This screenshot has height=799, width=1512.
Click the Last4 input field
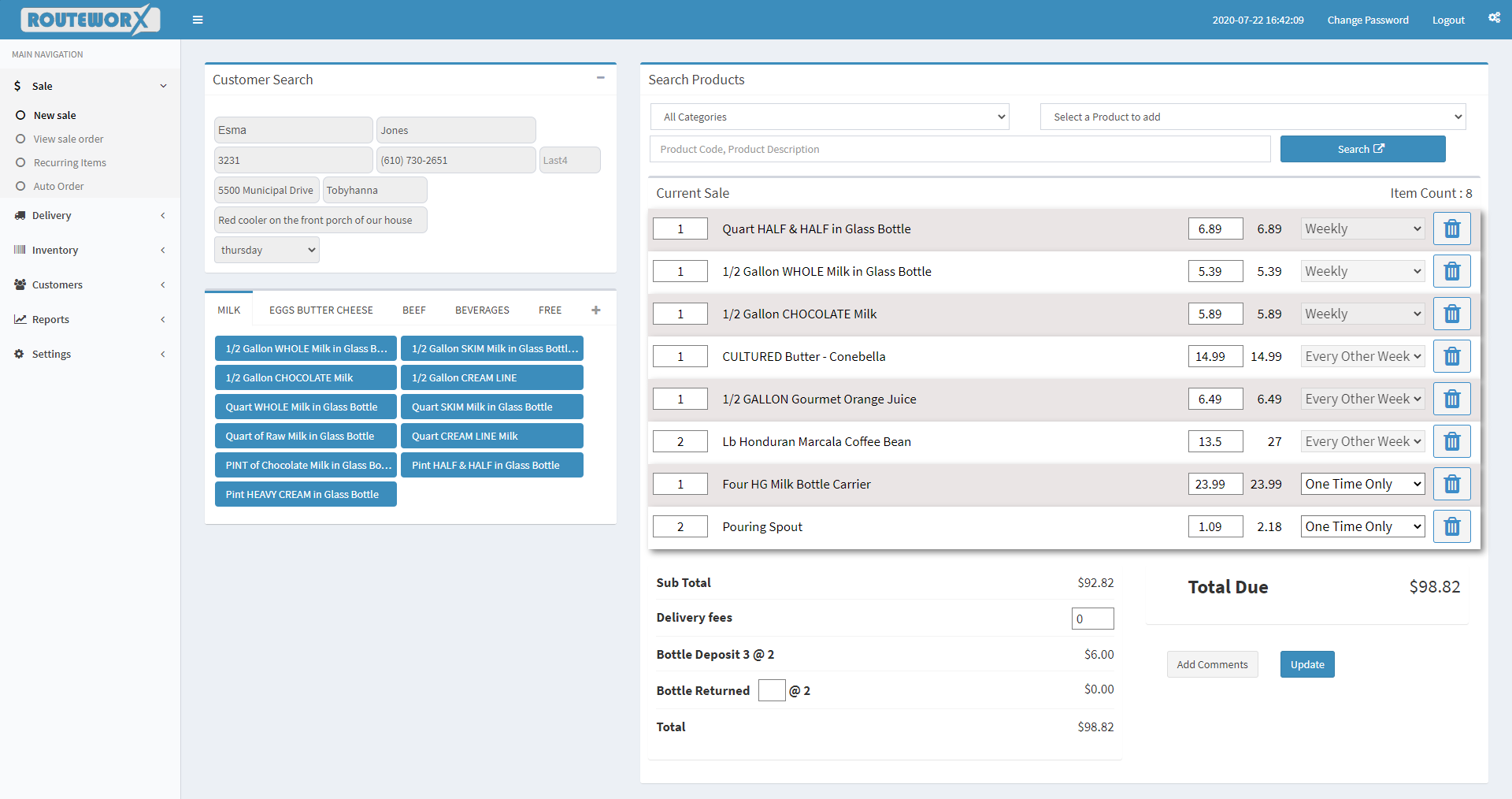point(570,160)
